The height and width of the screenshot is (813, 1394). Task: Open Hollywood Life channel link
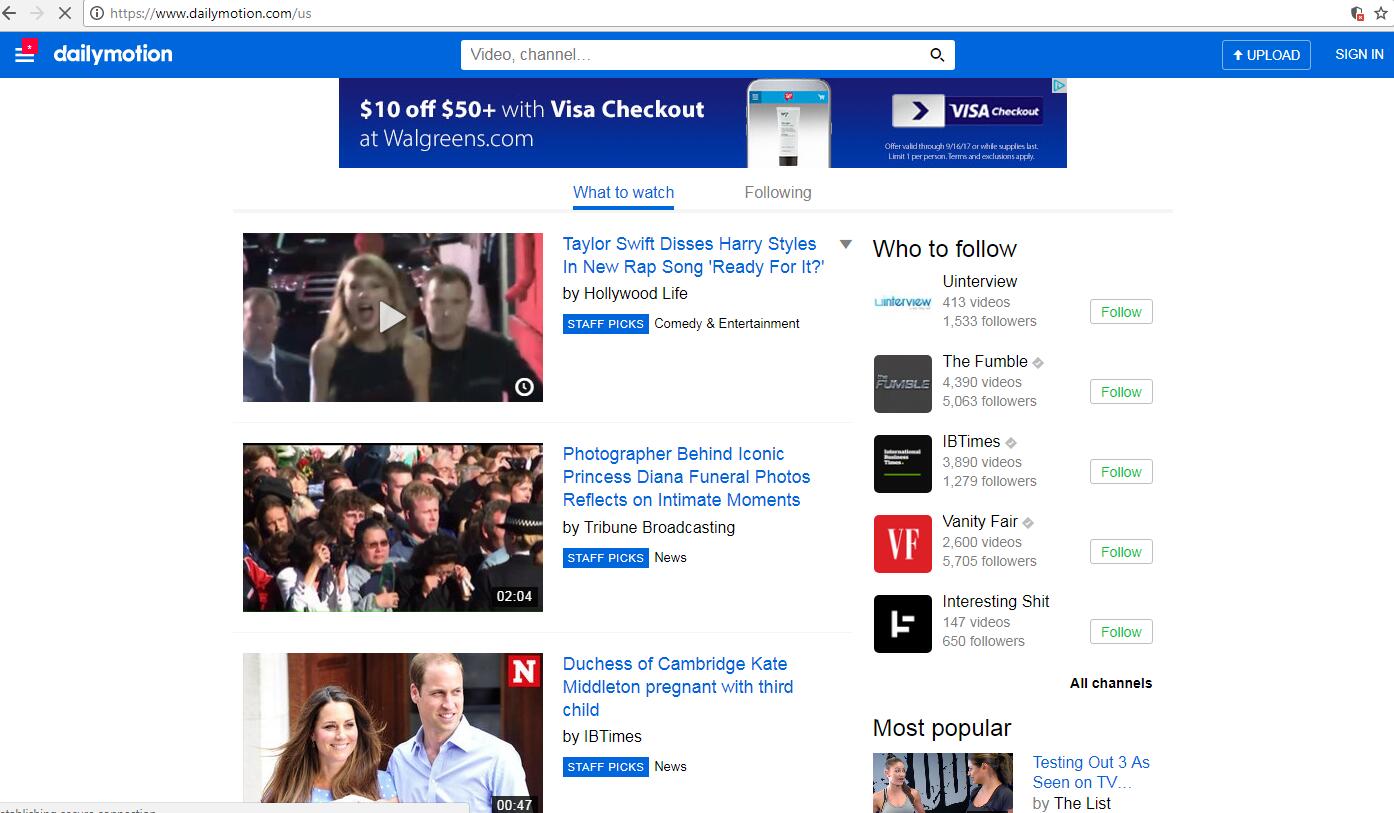click(x=636, y=293)
